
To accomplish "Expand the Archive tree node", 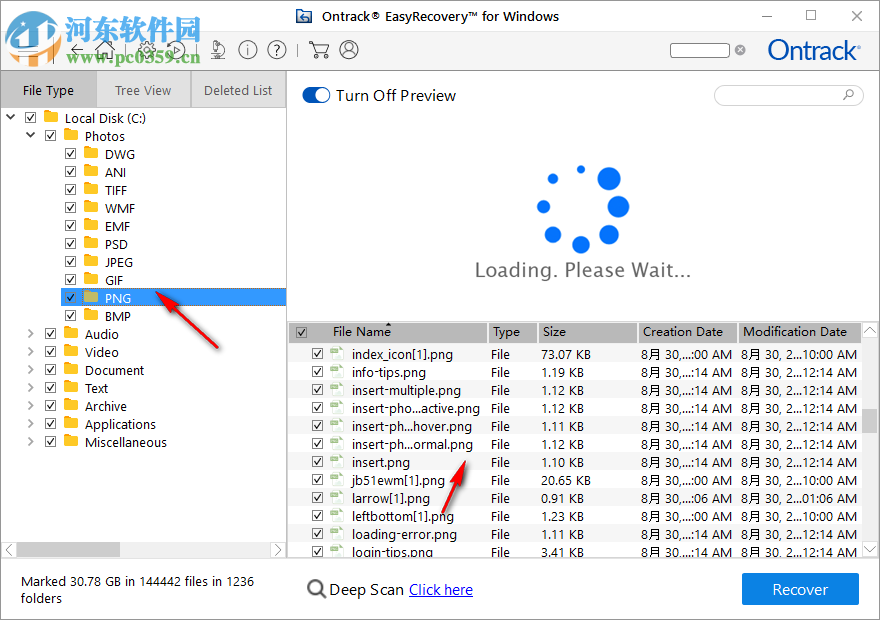I will click(x=30, y=405).
